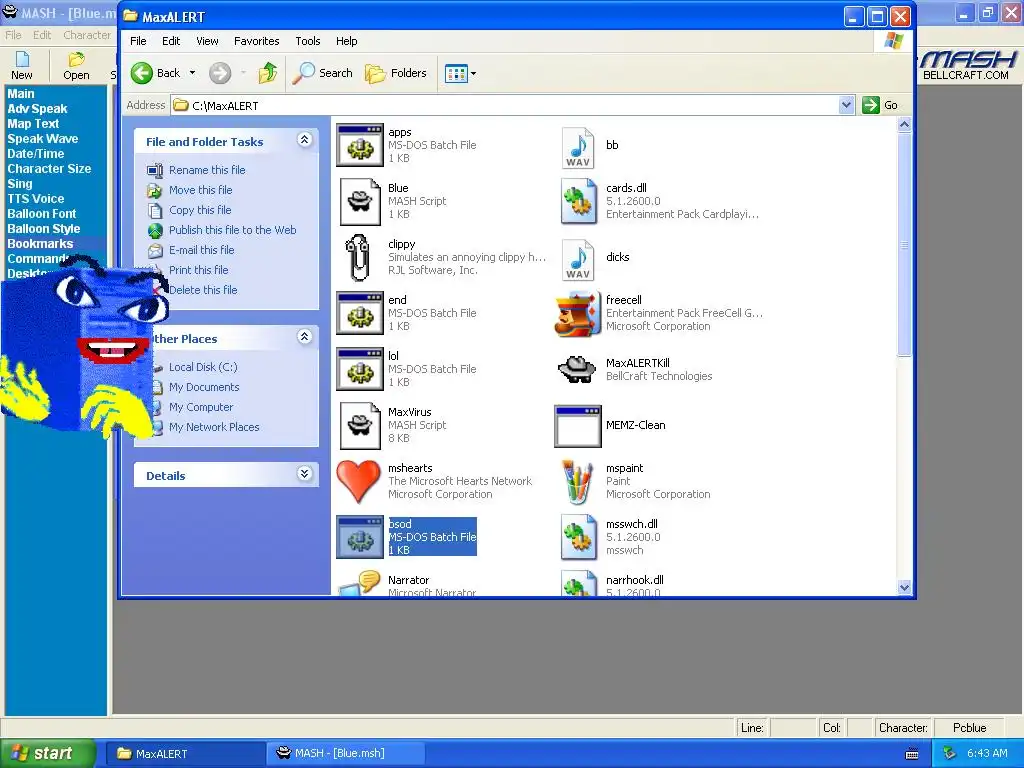Select the bb WAV file icon
Screen dimensions: 1024x768
(578, 148)
